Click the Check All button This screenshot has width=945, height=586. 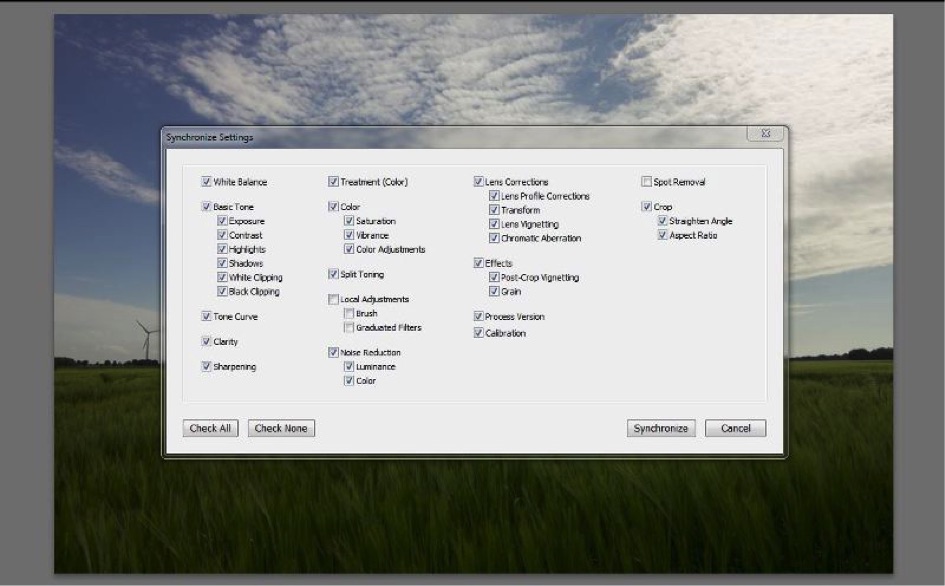[x=210, y=428]
